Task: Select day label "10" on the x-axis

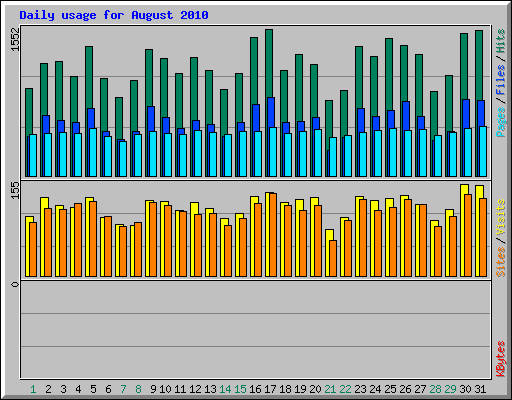Action: pyautogui.click(x=165, y=389)
